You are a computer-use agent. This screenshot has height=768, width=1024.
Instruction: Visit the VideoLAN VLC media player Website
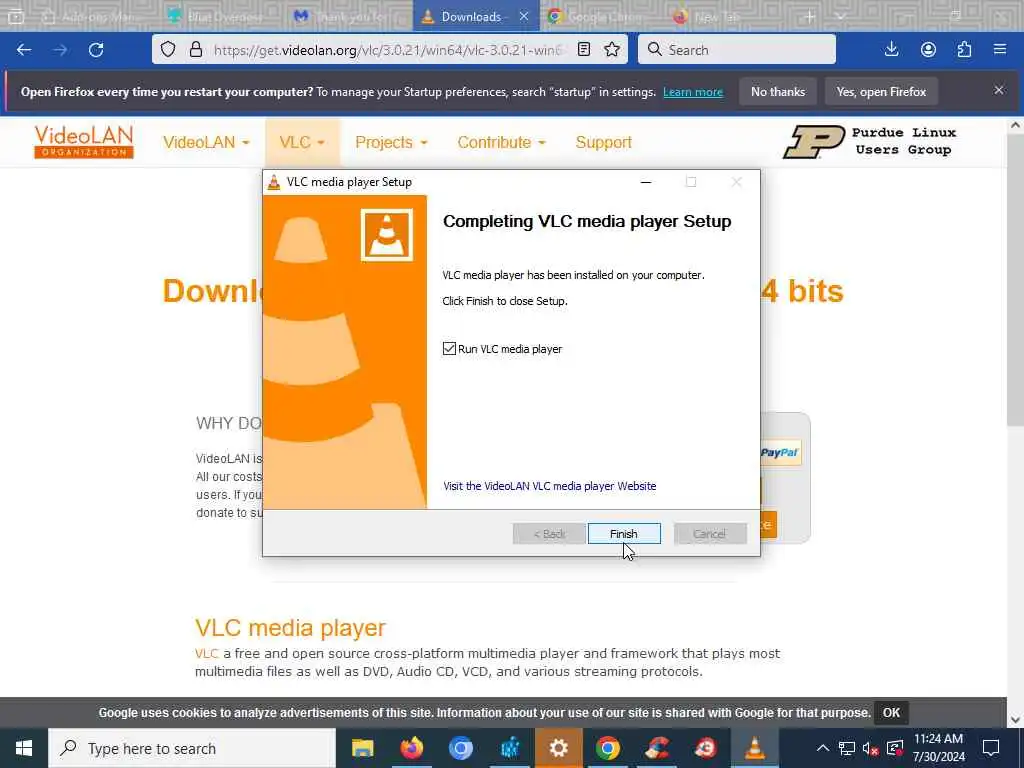coord(550,486)
